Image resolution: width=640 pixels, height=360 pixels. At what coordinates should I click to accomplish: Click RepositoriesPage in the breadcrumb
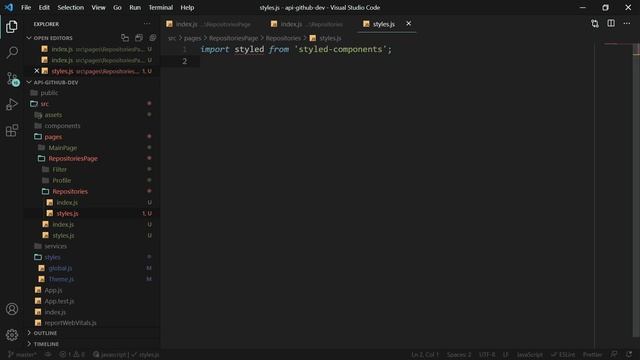(x=233, y=38)
